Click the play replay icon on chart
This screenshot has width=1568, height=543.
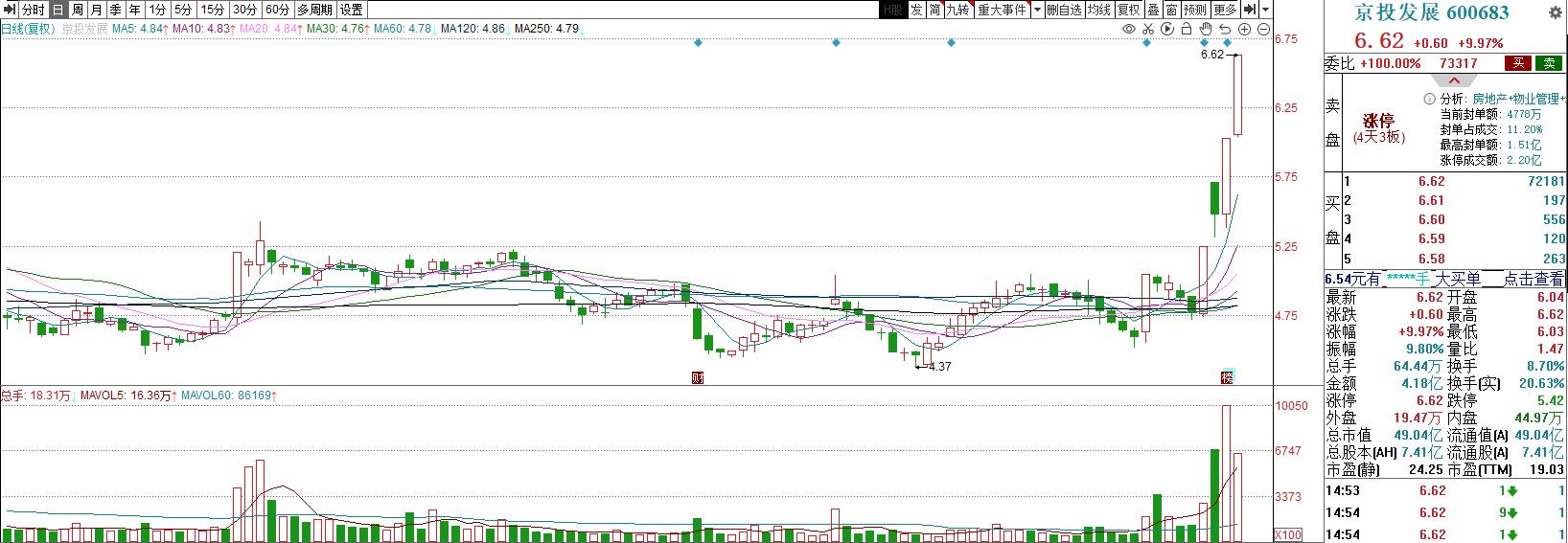(x=1167, y=29)
